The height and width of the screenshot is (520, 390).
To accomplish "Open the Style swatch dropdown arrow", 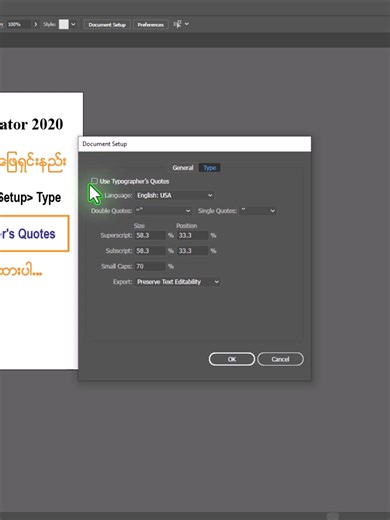I will [x=73, y=24].
